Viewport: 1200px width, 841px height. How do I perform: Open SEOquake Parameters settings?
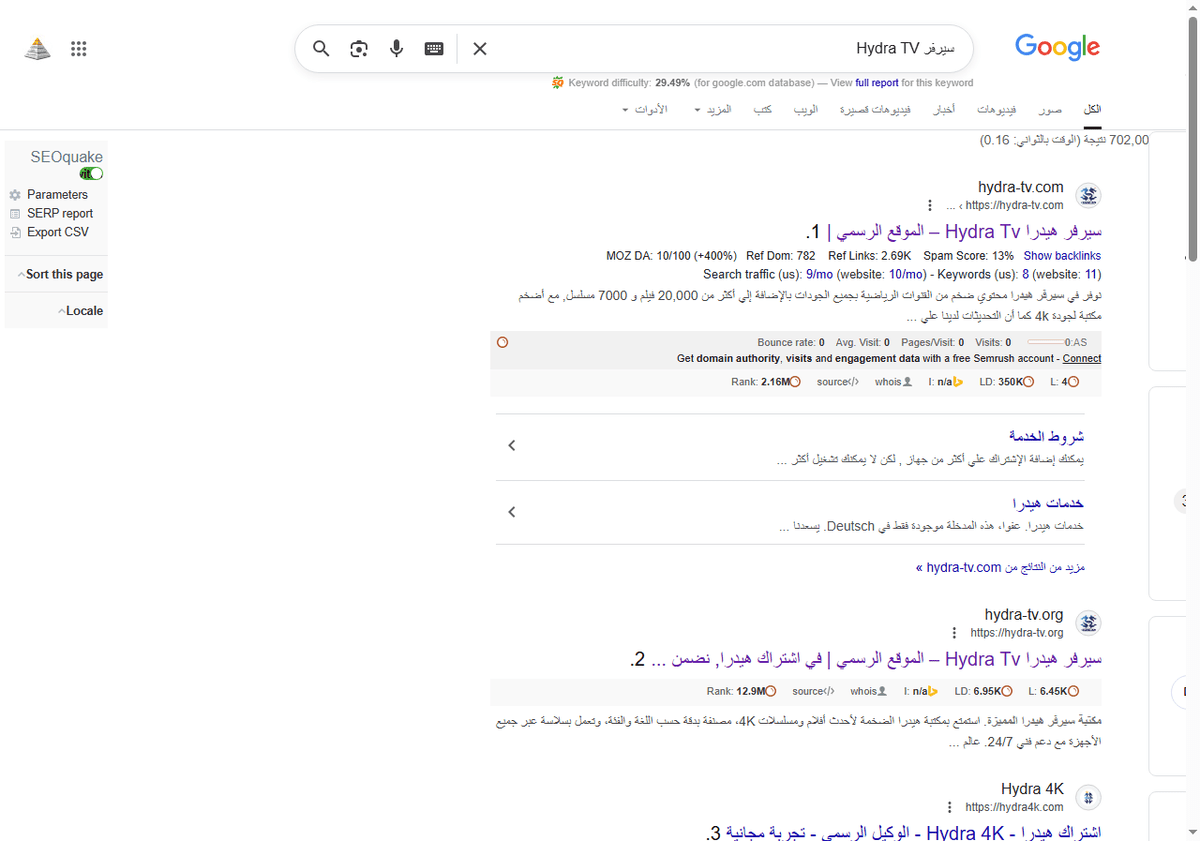coord(58,194)
